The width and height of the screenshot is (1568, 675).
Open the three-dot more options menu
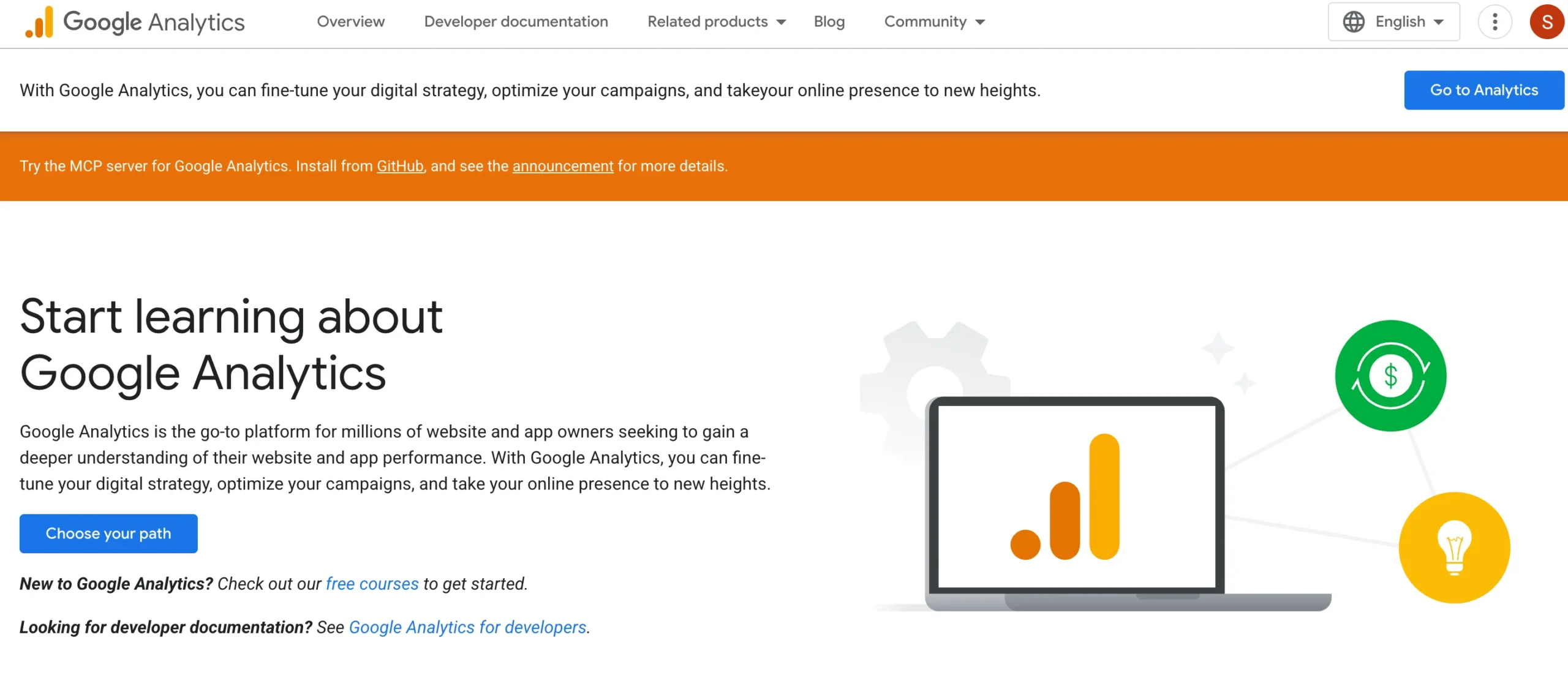(x=1494, y=21)
